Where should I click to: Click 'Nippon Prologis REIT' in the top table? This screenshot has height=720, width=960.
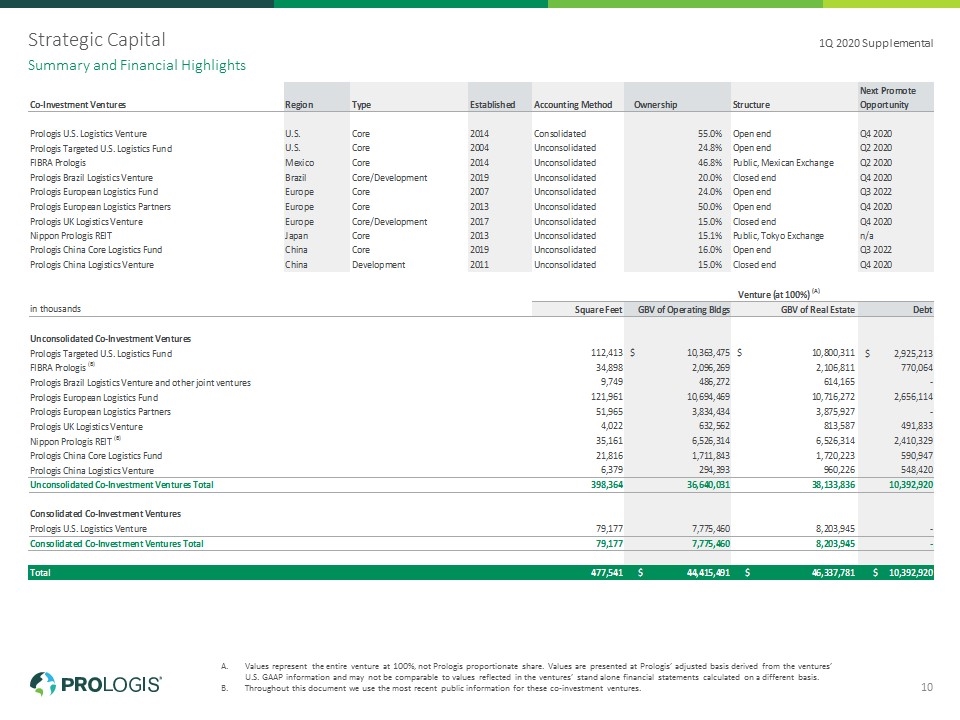71,236
